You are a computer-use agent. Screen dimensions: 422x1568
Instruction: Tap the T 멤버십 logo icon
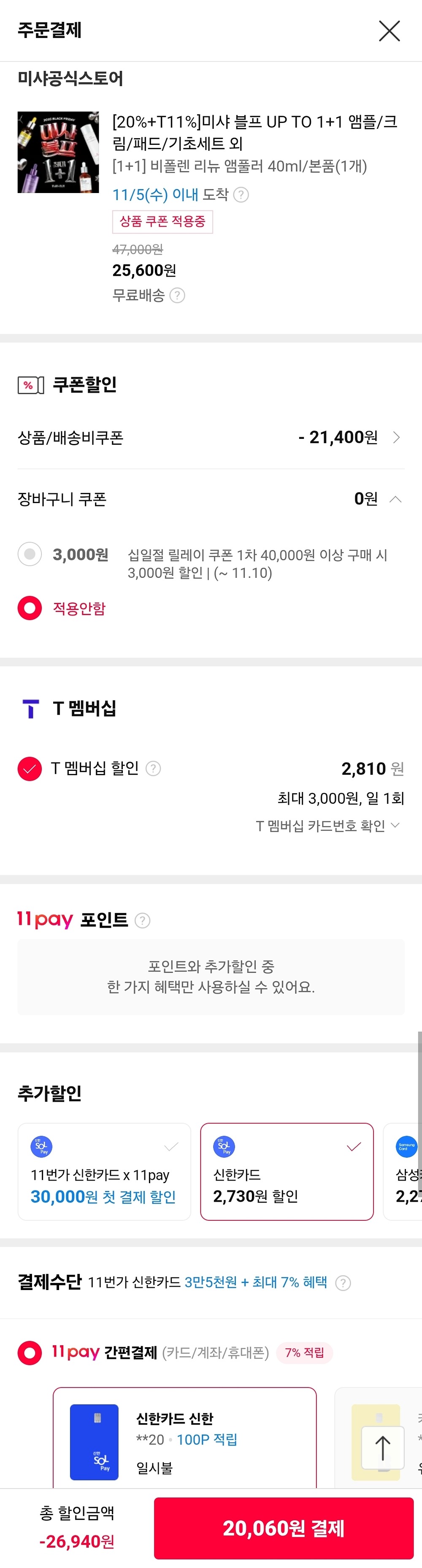pos(30,709)
